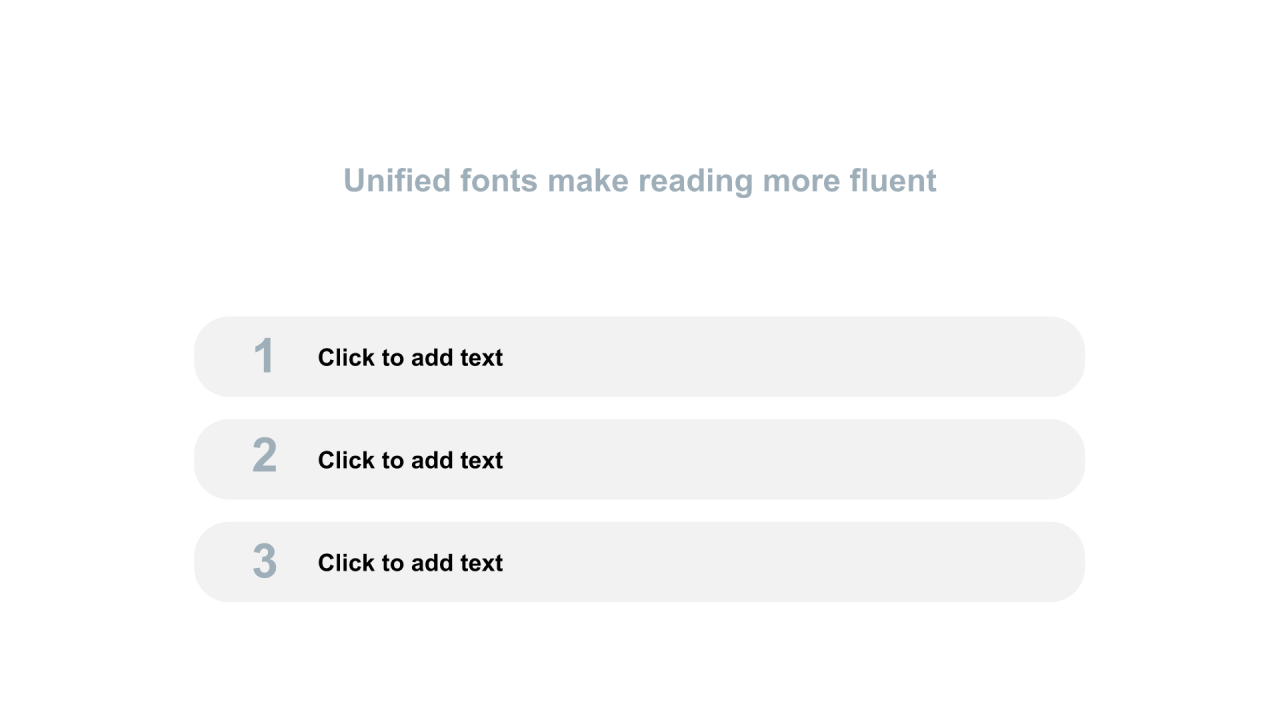1280x720 pixels.
Task: Select the empty gray area of bar 3
Action: pos(790,562)
